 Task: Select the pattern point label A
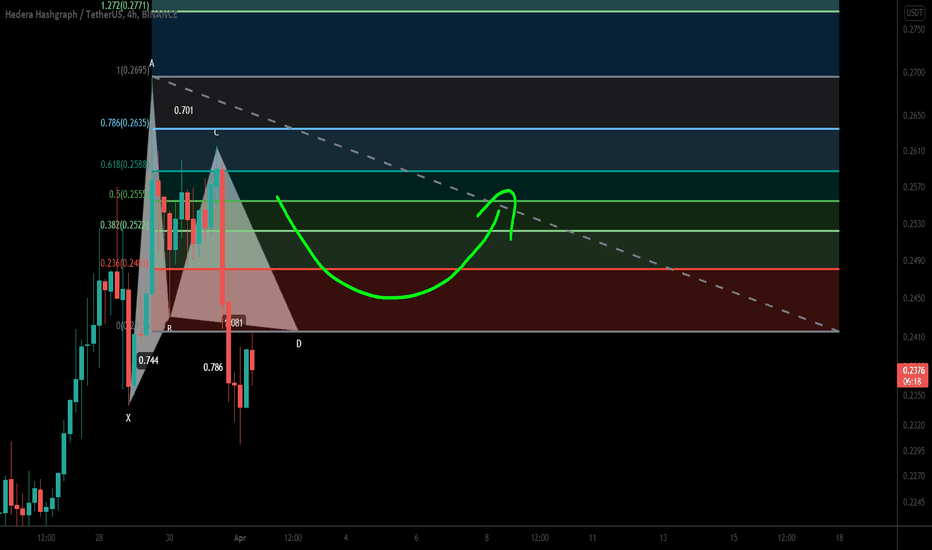coord(152,64)
